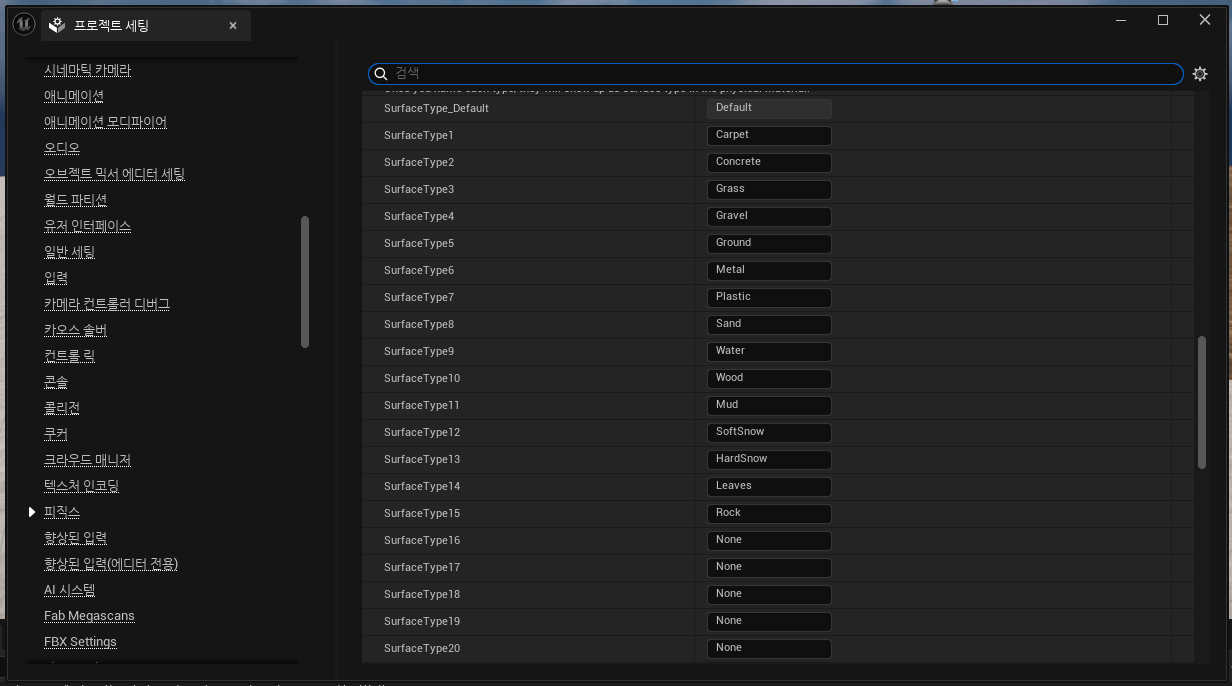
Task: Edit SurfaceType11 field containing Mud
Action: point(769,405)
